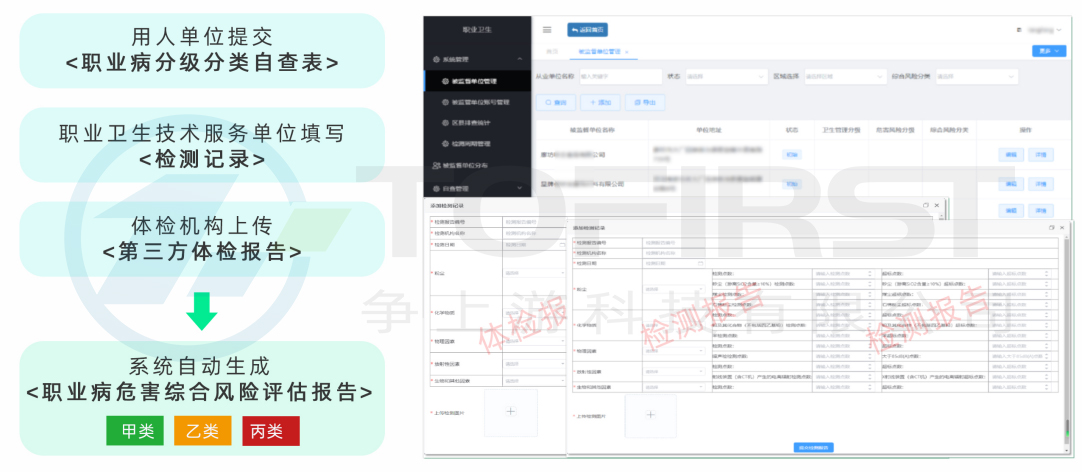Click the 综合风险分类 column header

[950, 130]
